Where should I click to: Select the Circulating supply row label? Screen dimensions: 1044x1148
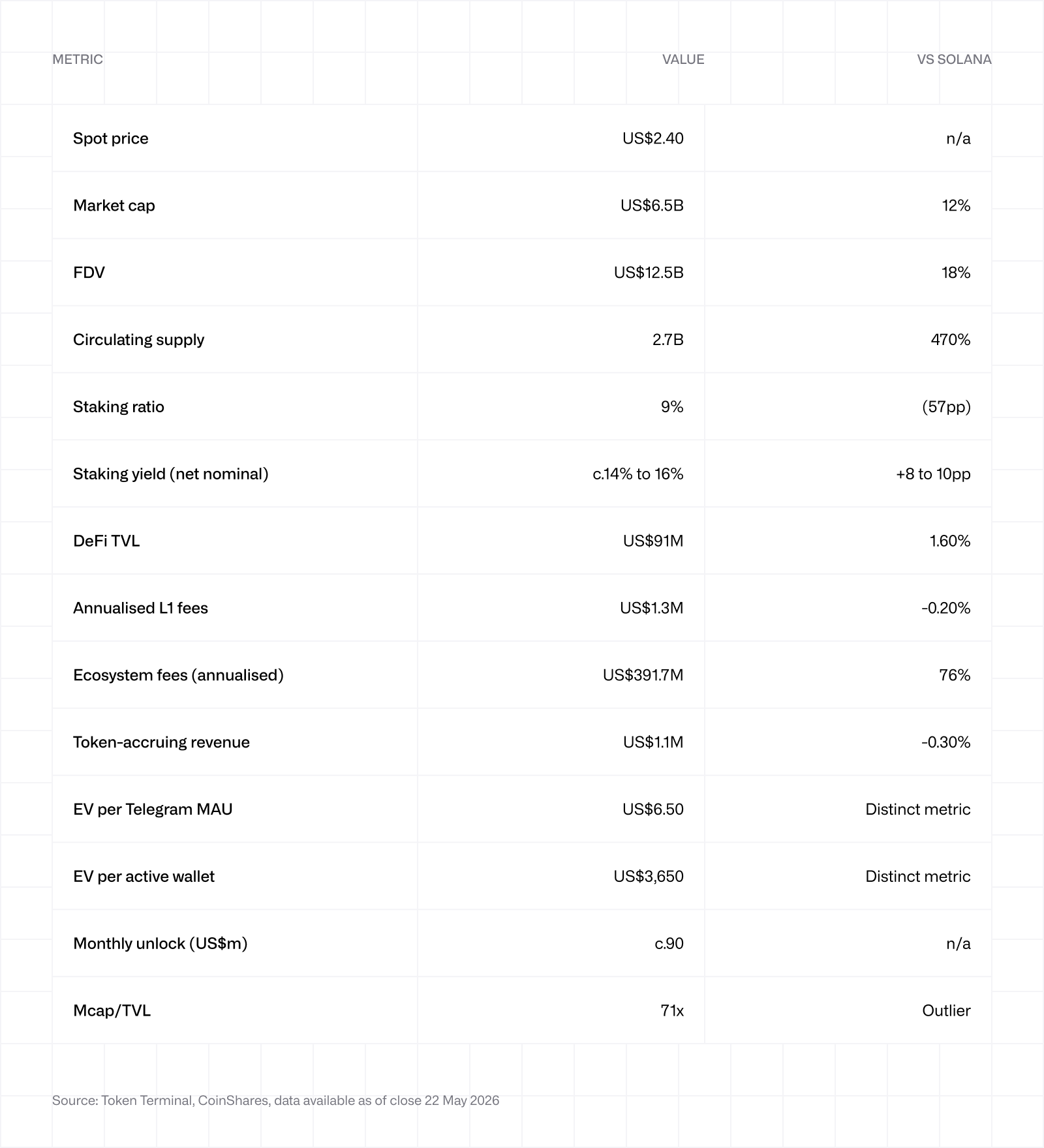click(138, 340)
